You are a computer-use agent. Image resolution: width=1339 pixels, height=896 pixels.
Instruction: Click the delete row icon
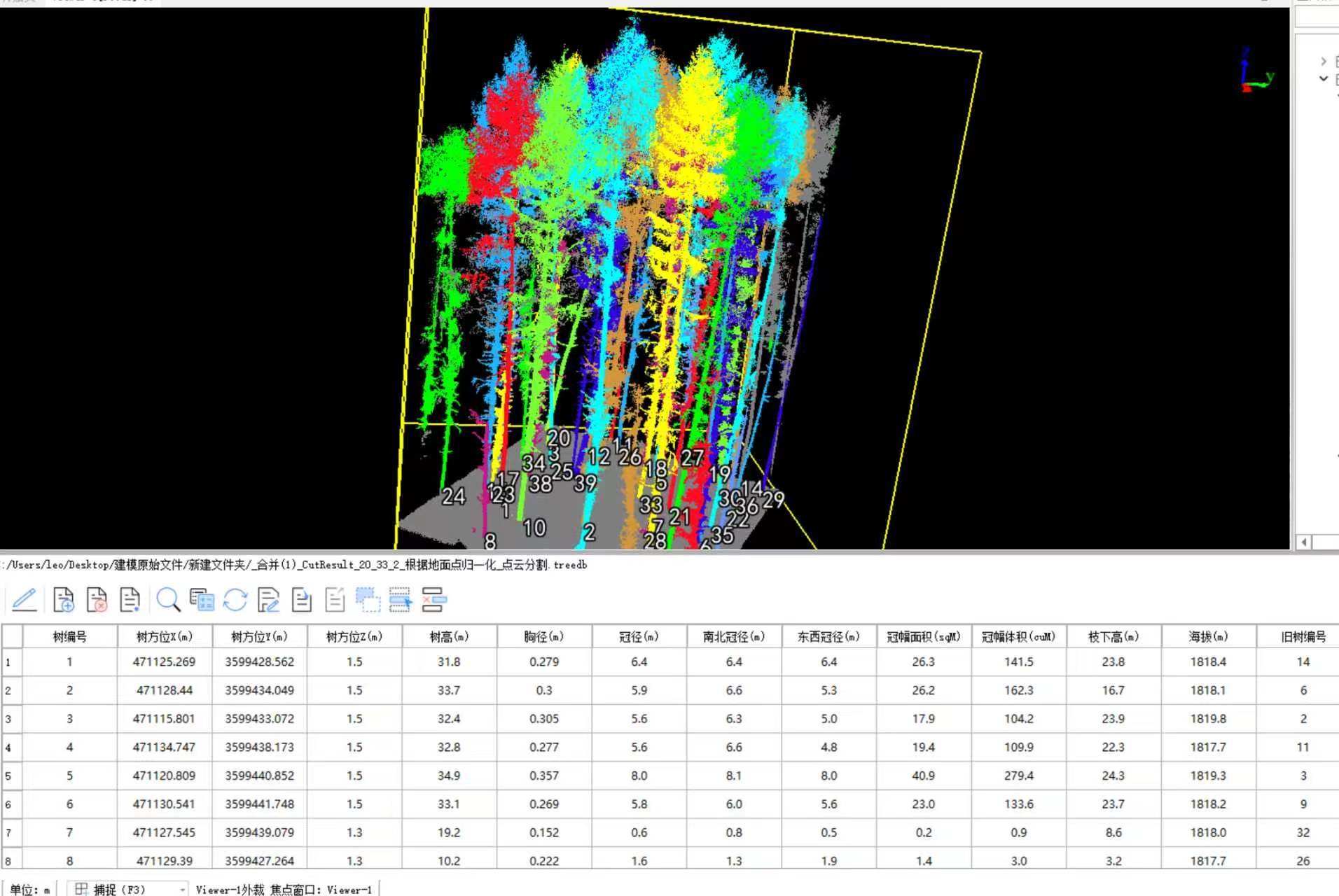[x=434, y=600]
